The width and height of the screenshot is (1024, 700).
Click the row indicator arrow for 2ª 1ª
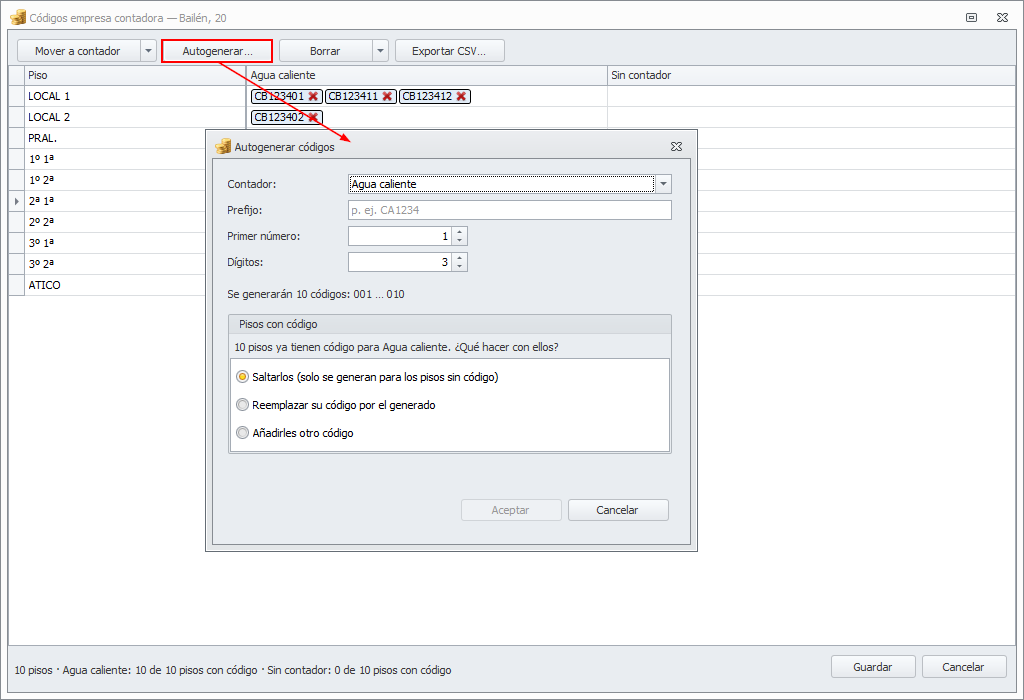coord(16,201)
